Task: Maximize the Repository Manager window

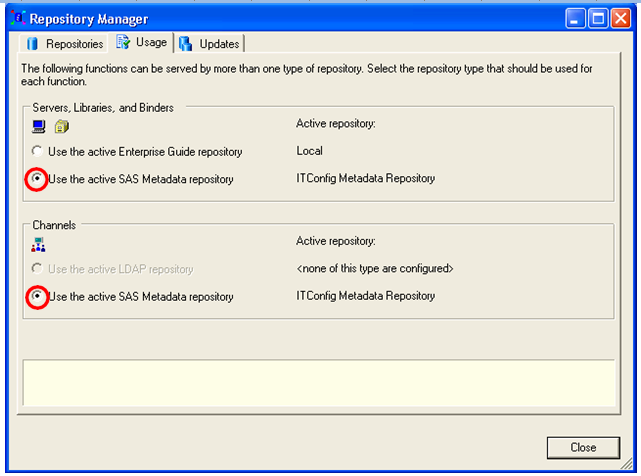Action: coord(598,18)
